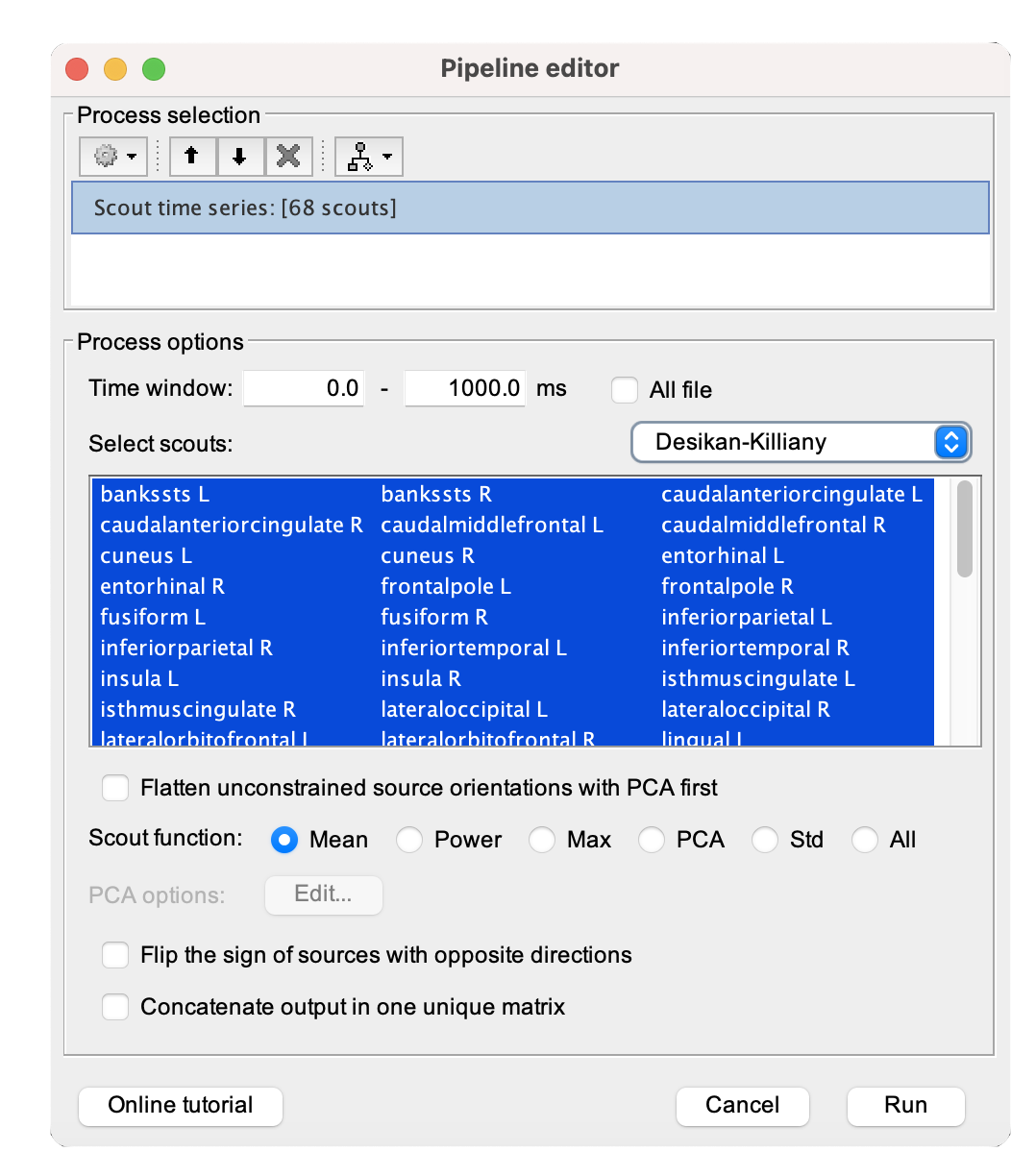Image resolution: width=1036 pixels, height=1176 pixels.
Task: Click the scout list vertical scrollbar
Action: click(x=964, y=530)
